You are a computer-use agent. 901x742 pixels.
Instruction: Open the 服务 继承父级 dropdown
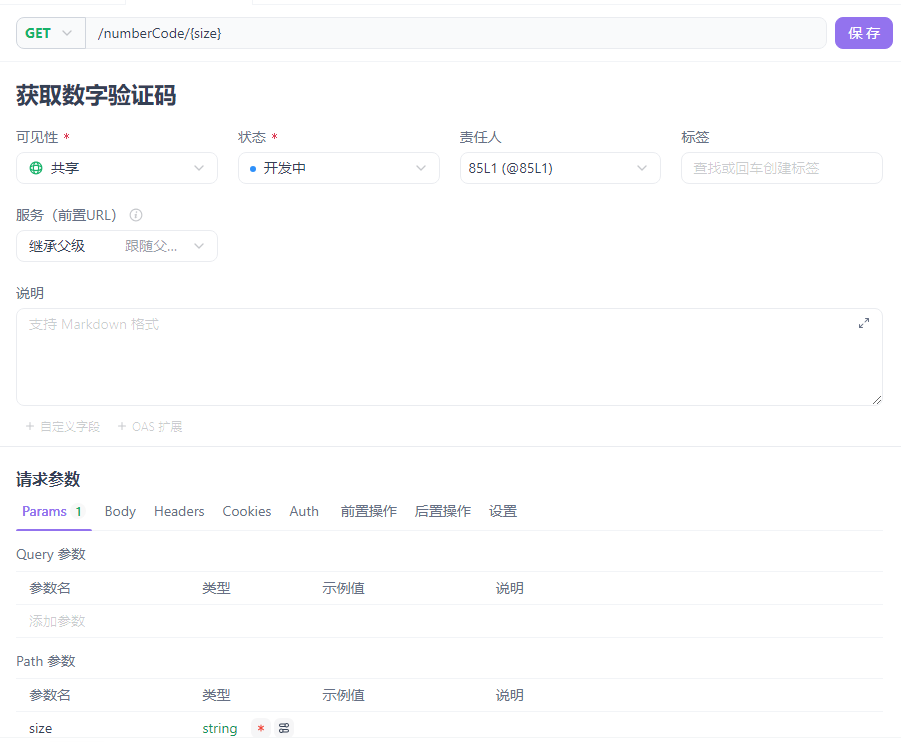pyautogui.click(x=116, y=245)
